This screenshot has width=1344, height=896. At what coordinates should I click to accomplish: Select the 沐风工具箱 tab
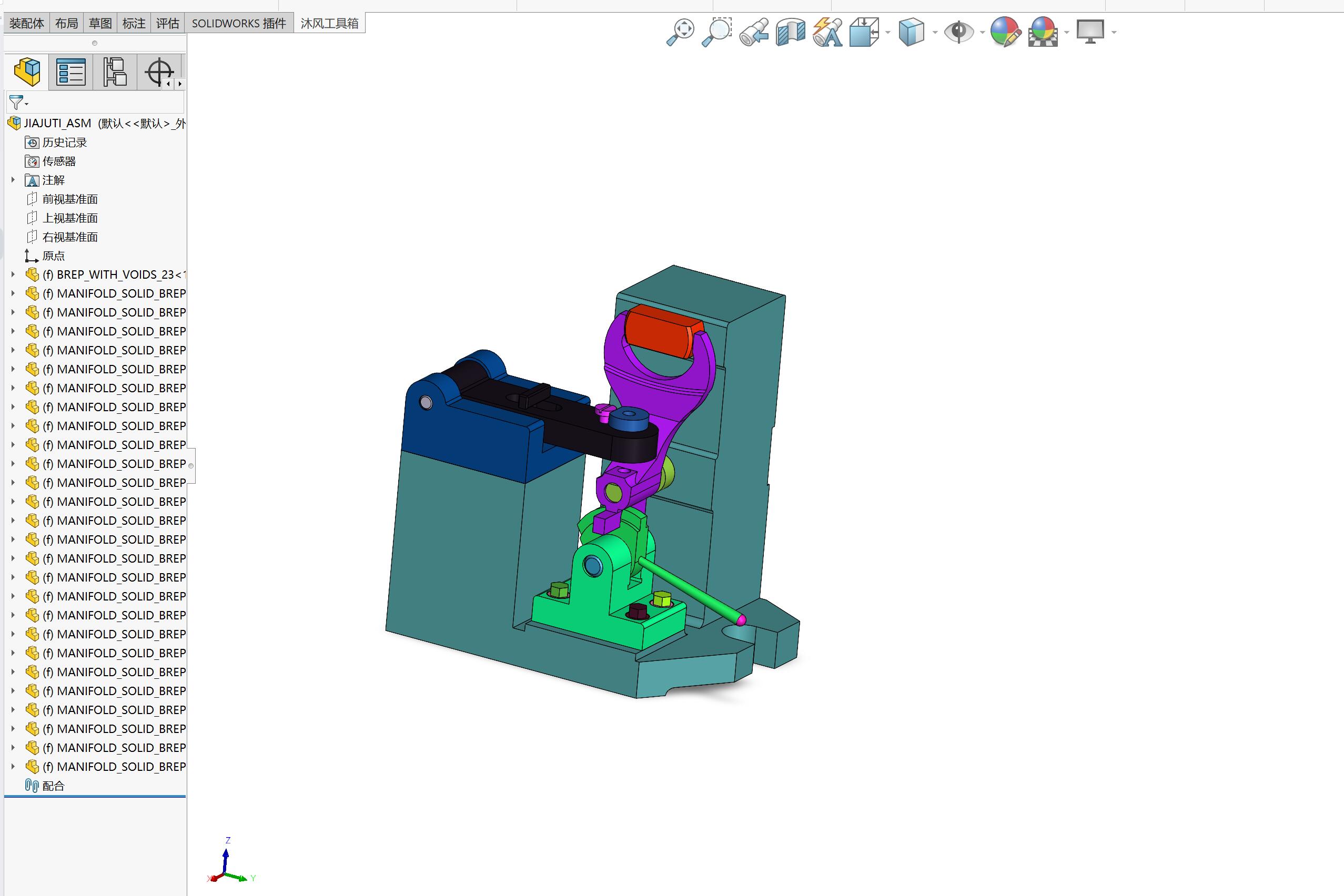click(330, 24)
